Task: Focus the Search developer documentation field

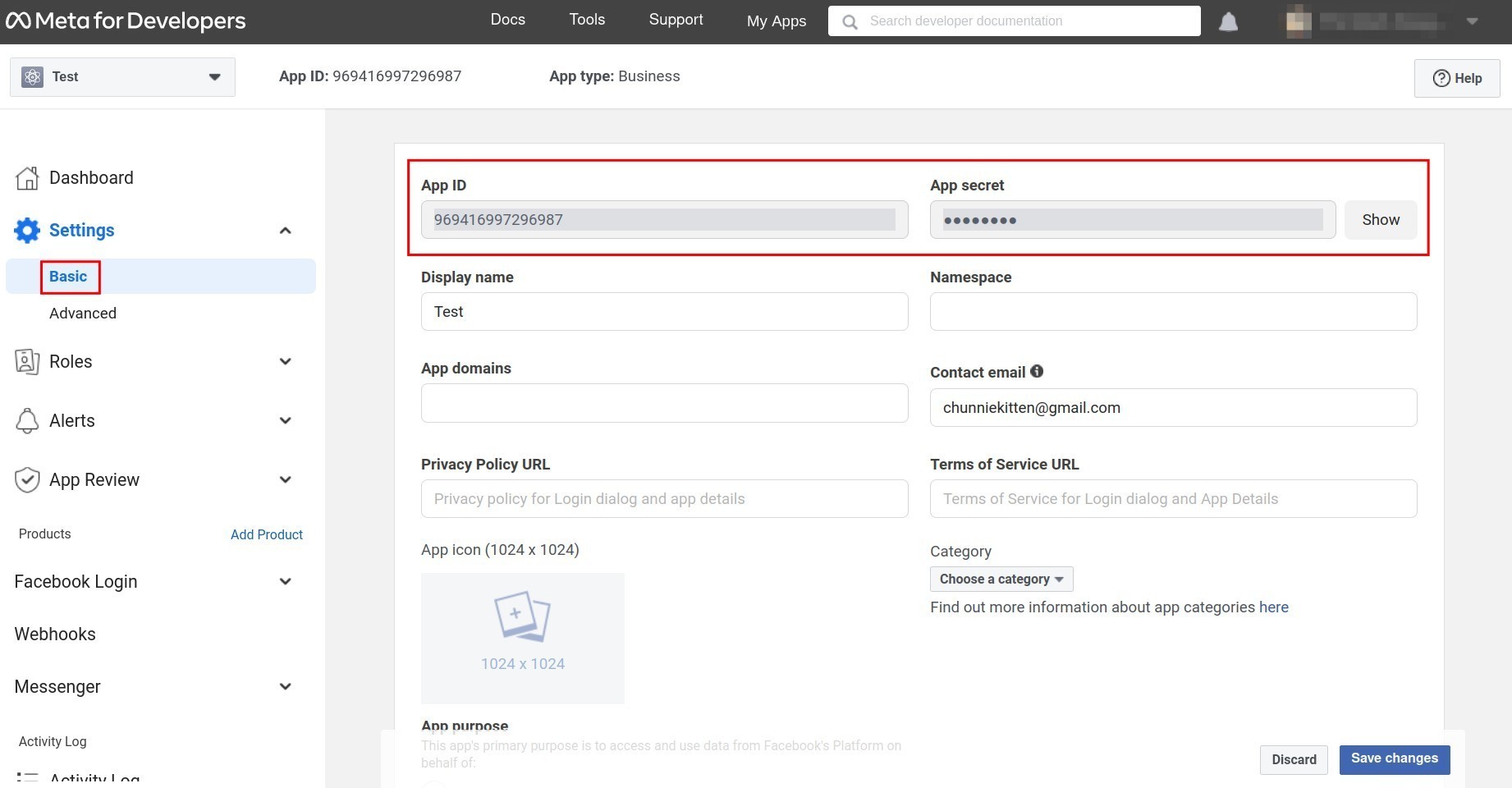Action: pyautogui.click(x=1015, y=21)
